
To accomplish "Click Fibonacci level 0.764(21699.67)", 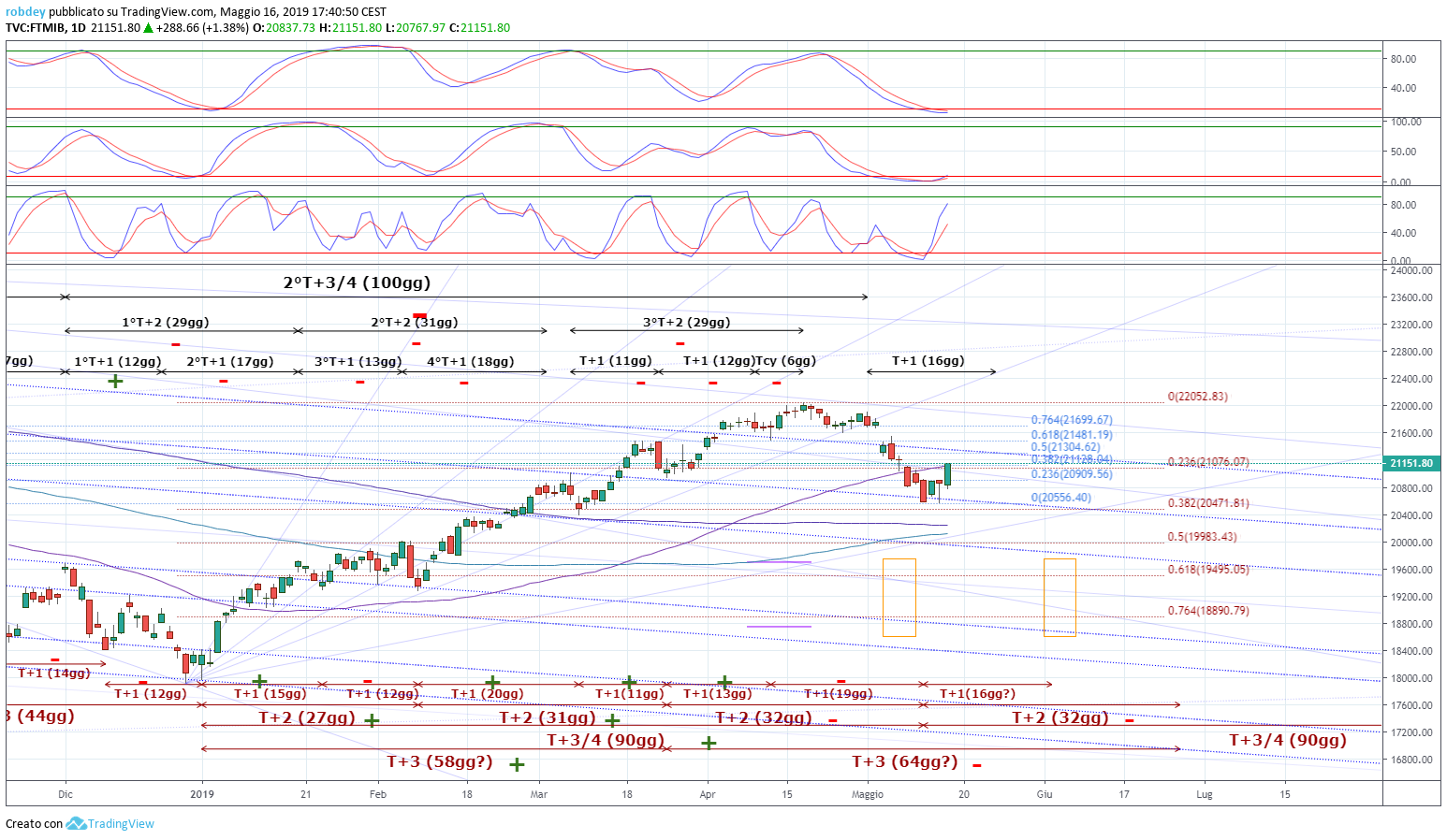I will 1072,420.
